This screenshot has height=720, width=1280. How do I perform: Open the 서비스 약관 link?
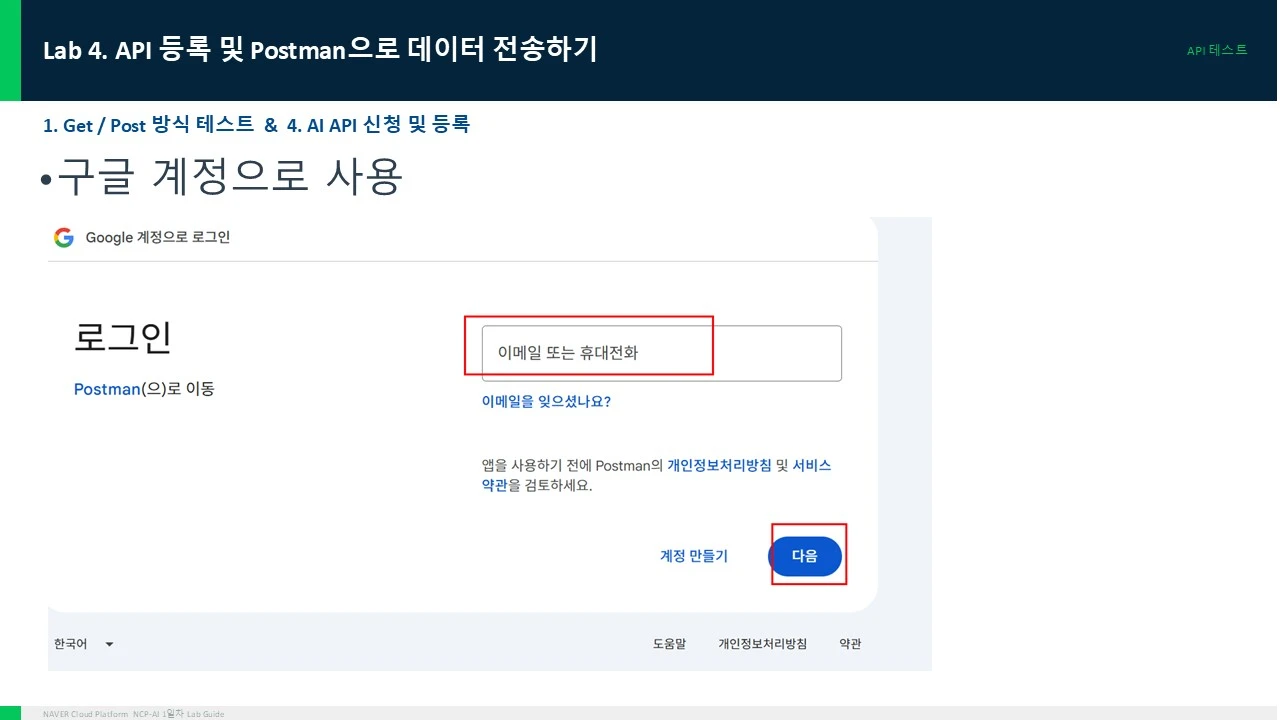point(656,476)
